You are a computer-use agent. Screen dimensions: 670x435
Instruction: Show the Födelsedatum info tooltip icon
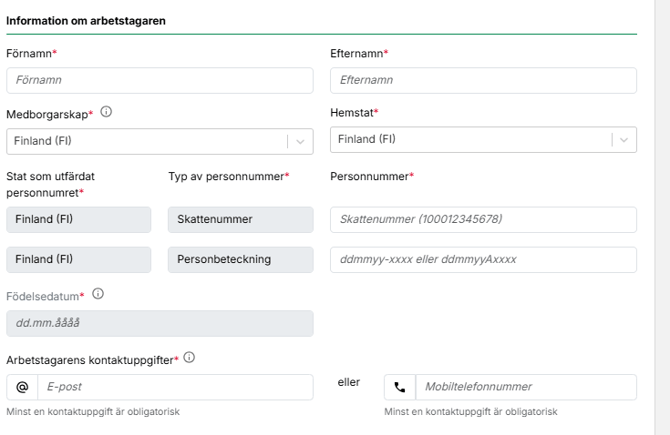98,294
